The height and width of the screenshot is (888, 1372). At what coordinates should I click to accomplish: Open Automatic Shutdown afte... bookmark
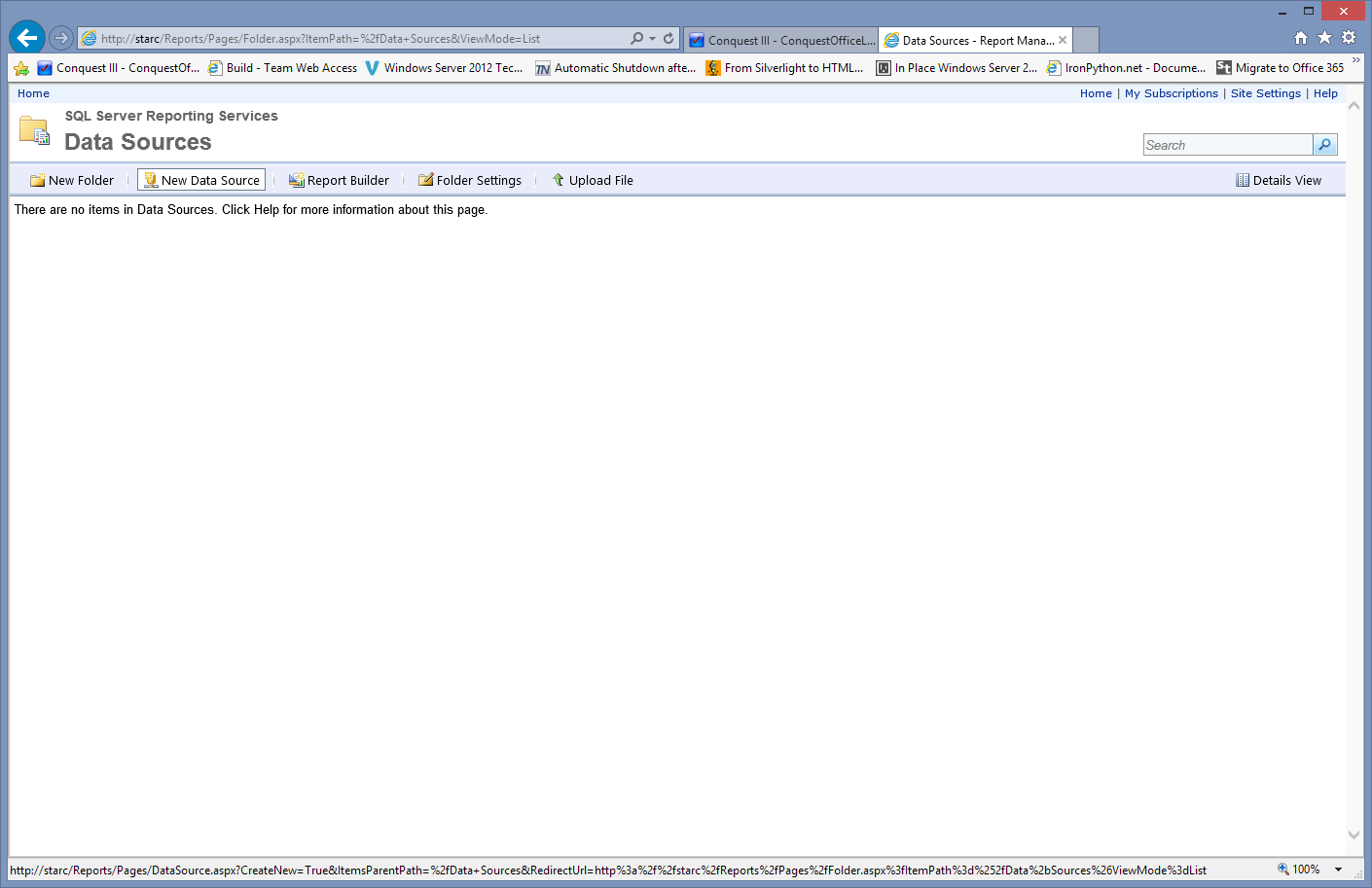[x=615, y=68]
